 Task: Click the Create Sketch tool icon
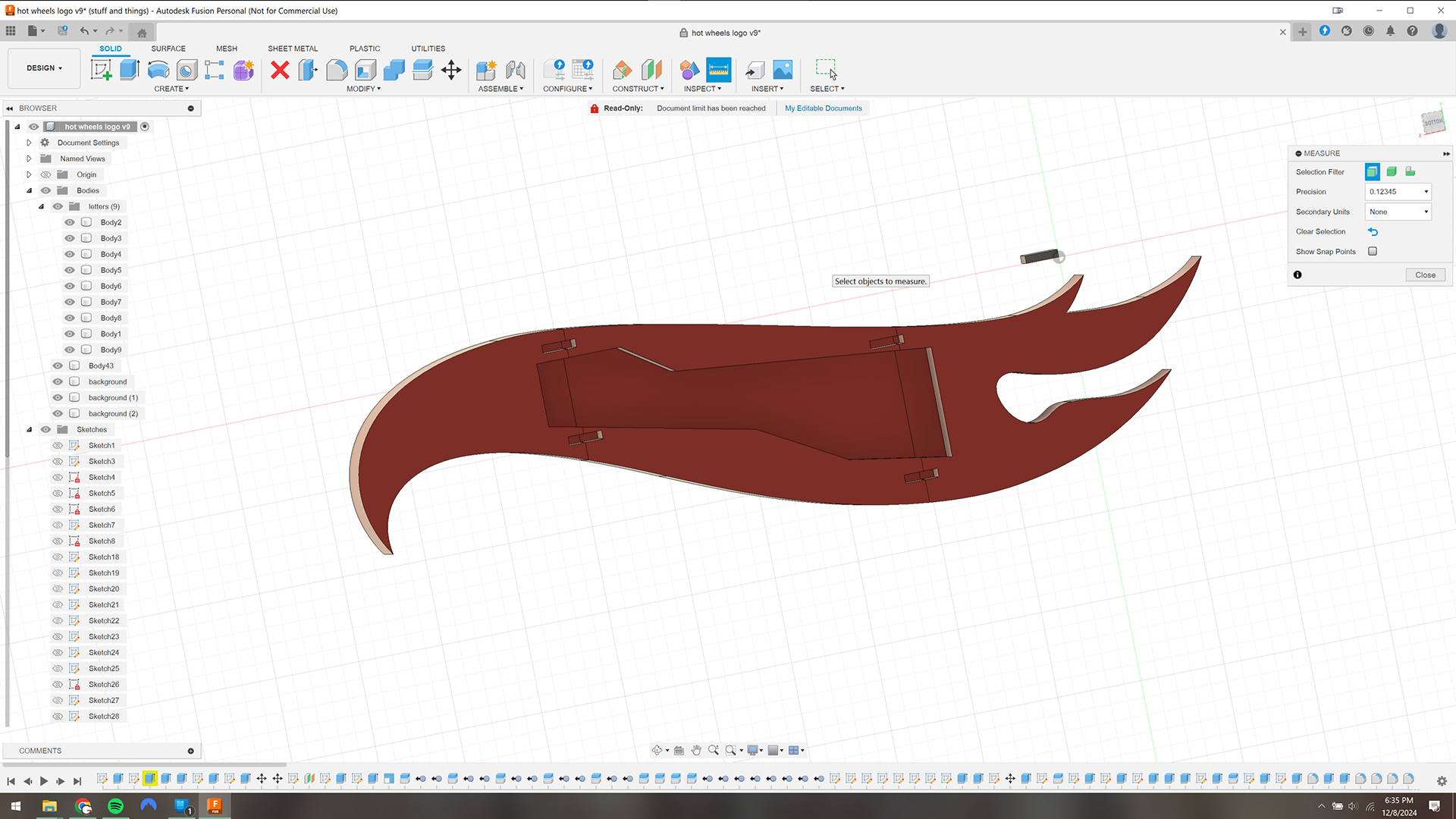coord(101,70)
